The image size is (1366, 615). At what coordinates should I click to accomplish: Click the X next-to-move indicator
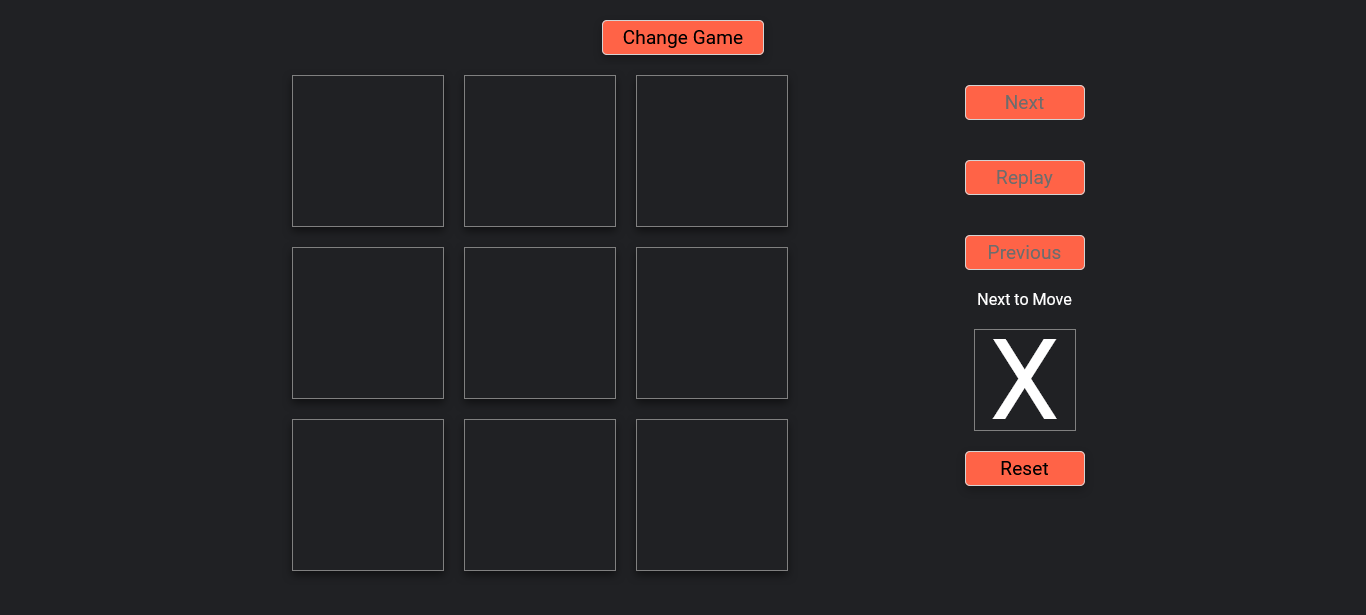coord(1024,380)
